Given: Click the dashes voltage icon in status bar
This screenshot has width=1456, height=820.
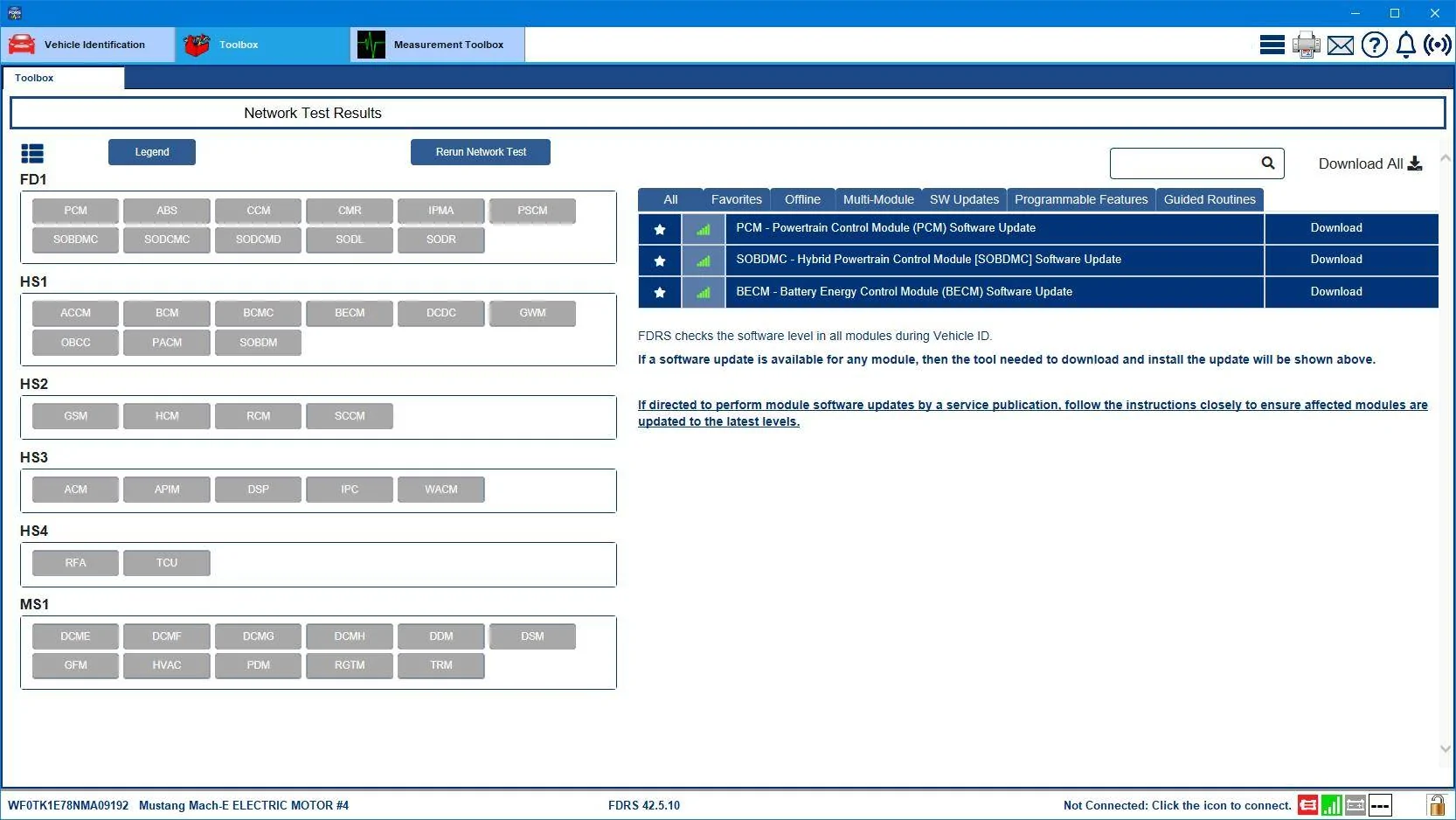Looking at the screenshot, I should (1380, 805).
